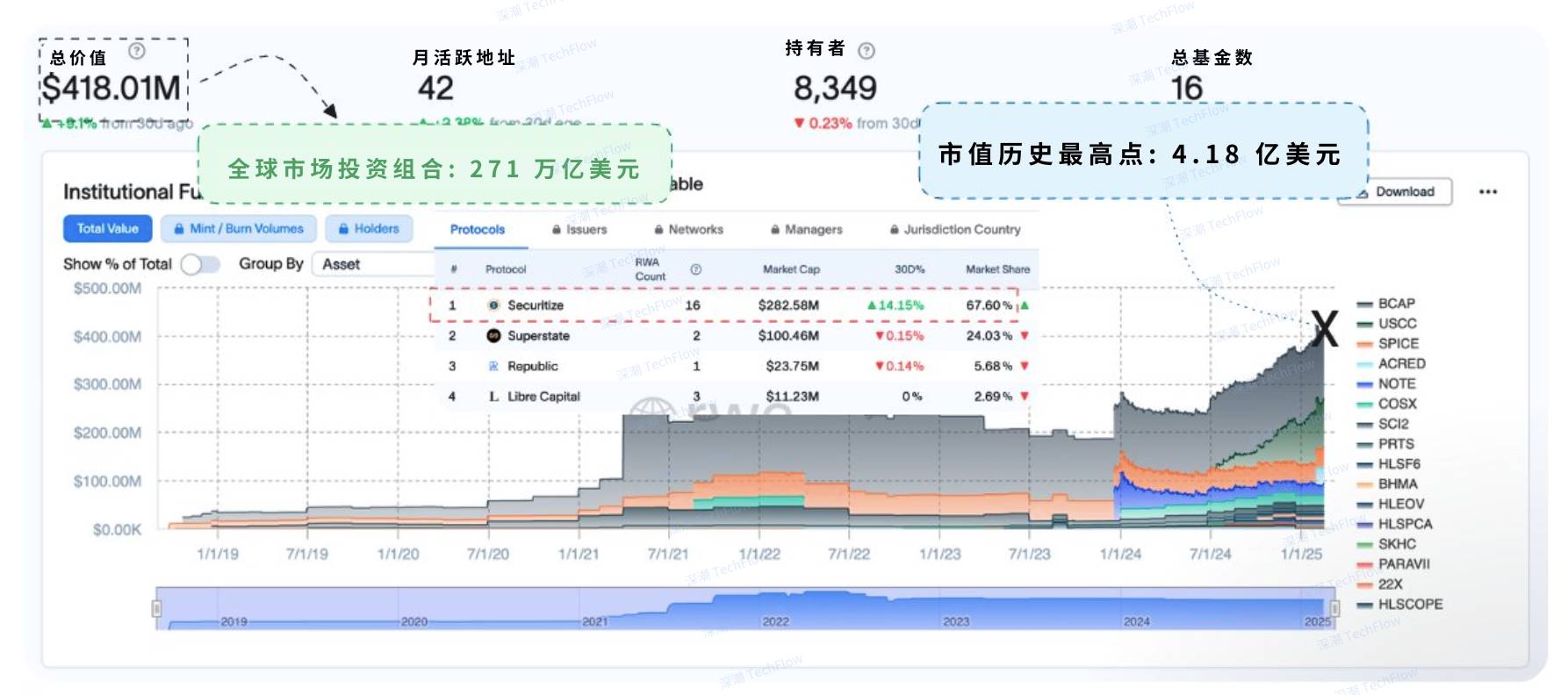Toggle HLSF6 series in legend
Viewport: 1568px width, 695px height.
(1388, 464)
